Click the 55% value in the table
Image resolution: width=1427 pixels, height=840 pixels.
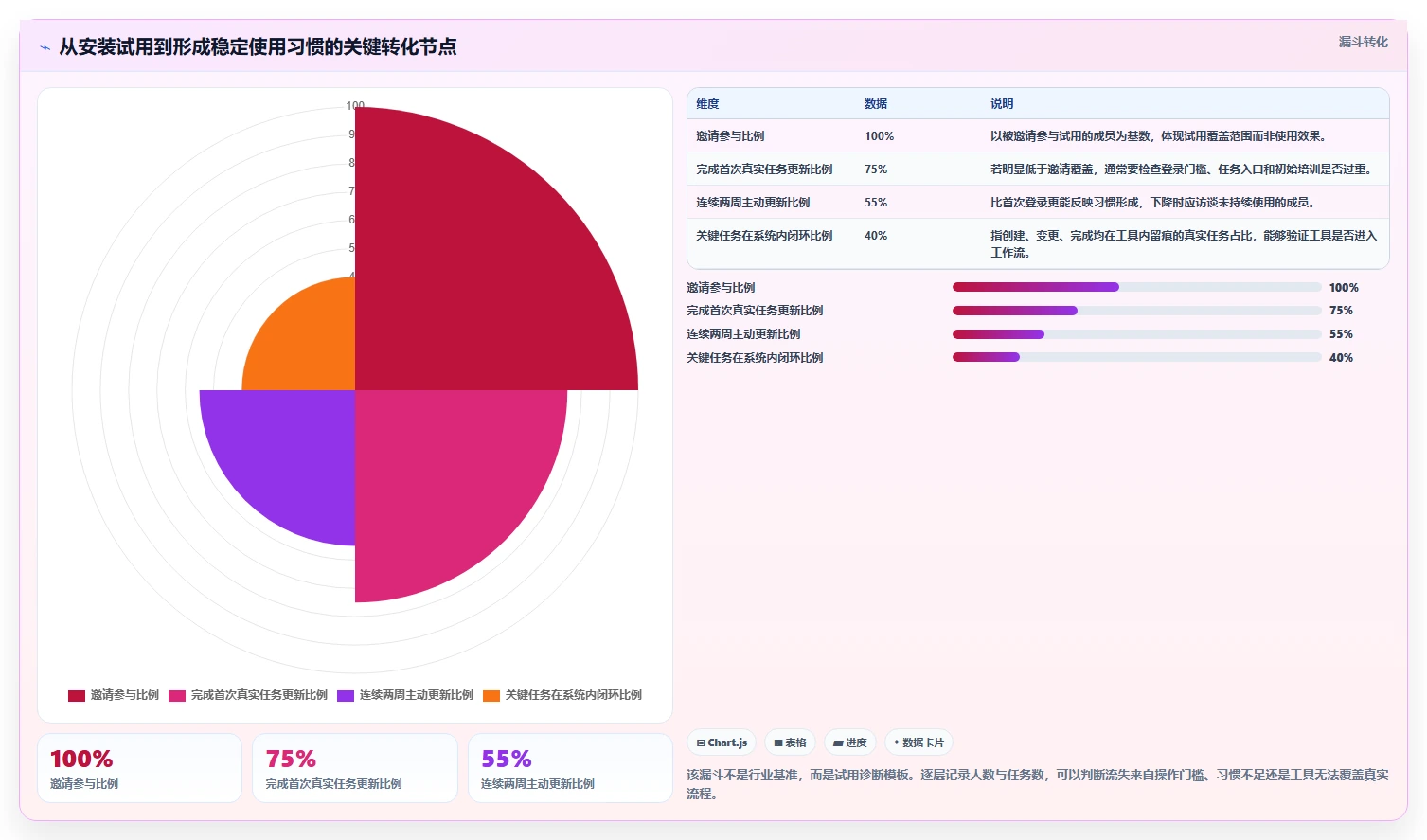876,203
